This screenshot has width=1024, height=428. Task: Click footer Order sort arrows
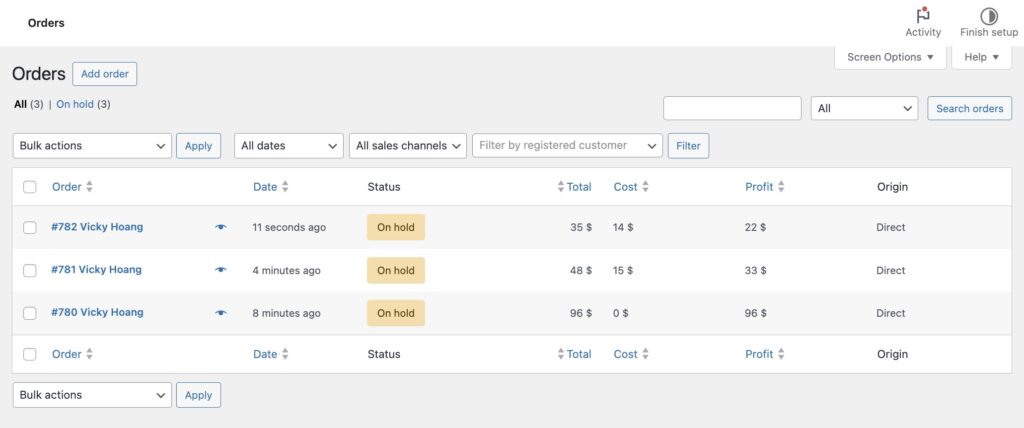pyautogui.click(x=89, y=354)
